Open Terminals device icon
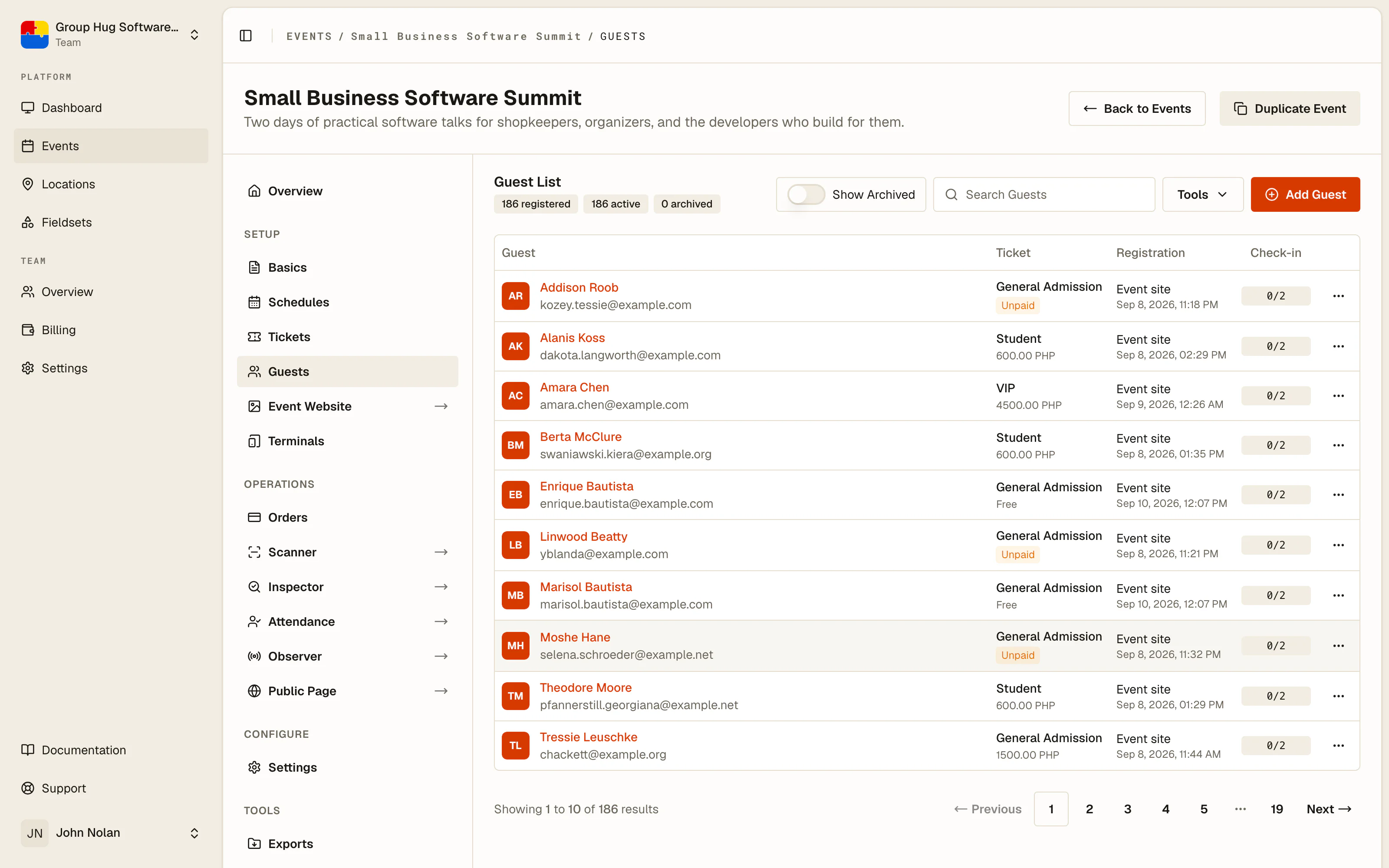This screenshot has width=1389, height=868. (254, 441)
